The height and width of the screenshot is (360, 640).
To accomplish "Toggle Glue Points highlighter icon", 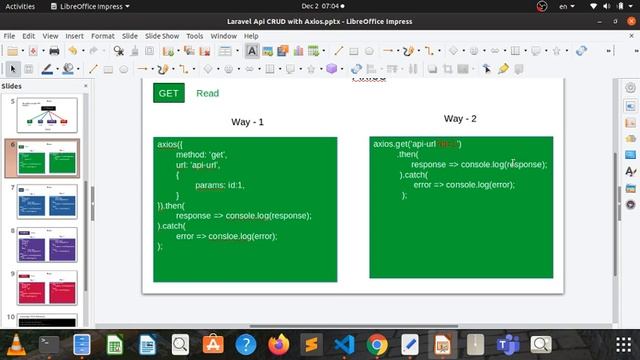I will tap(503, 69).
